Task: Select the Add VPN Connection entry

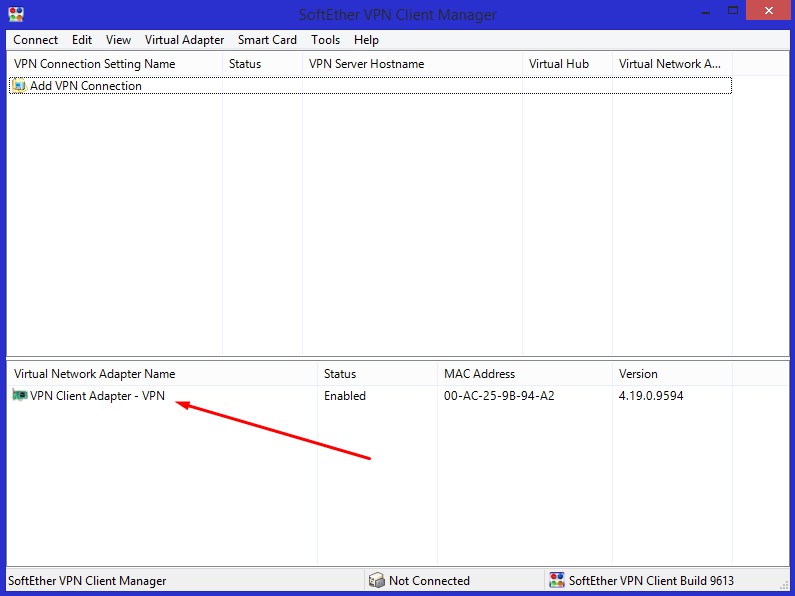Action: click(x=370, y=86)
